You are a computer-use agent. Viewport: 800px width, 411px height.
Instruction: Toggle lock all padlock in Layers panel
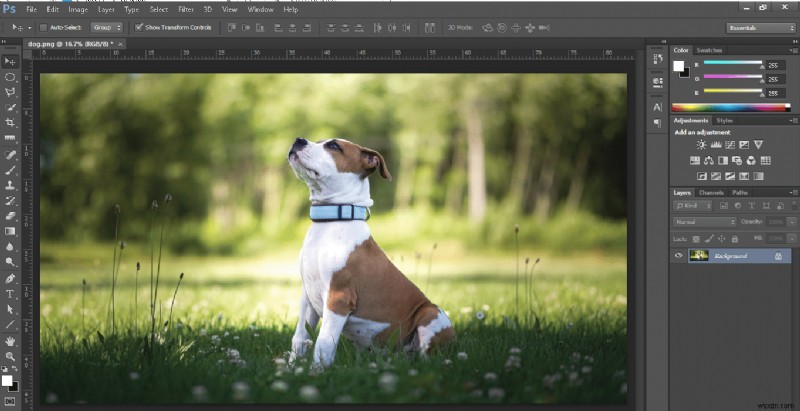pos(735,239)
